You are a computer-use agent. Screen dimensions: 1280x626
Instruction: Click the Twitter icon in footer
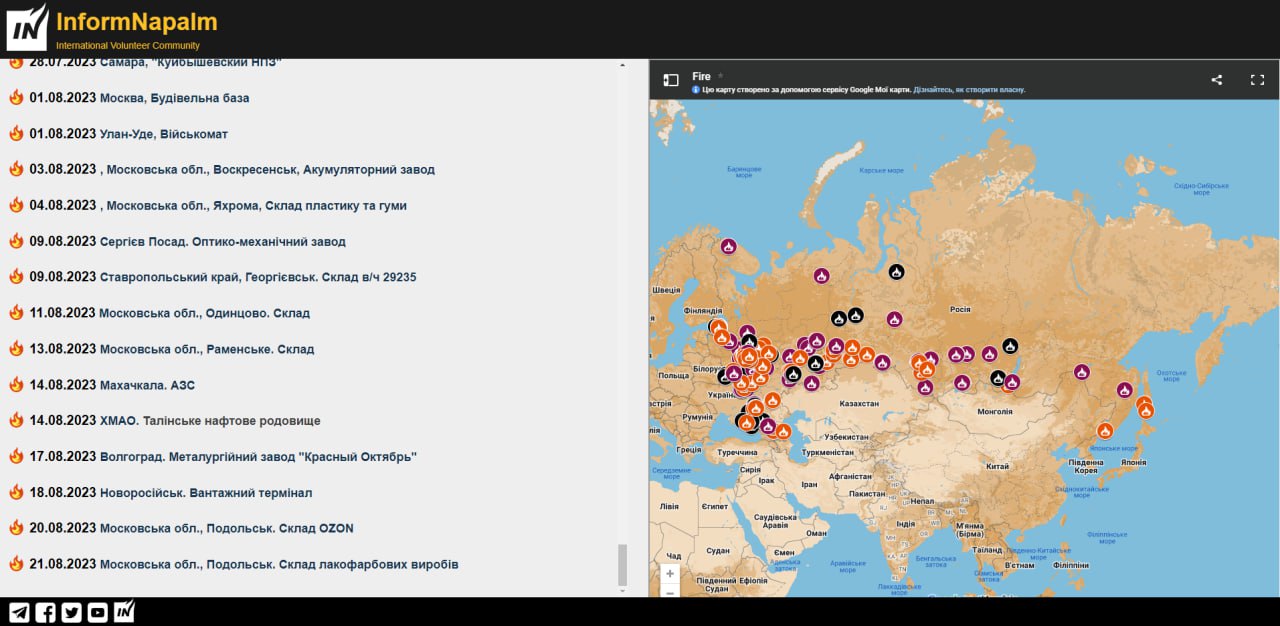pos(71,612)
